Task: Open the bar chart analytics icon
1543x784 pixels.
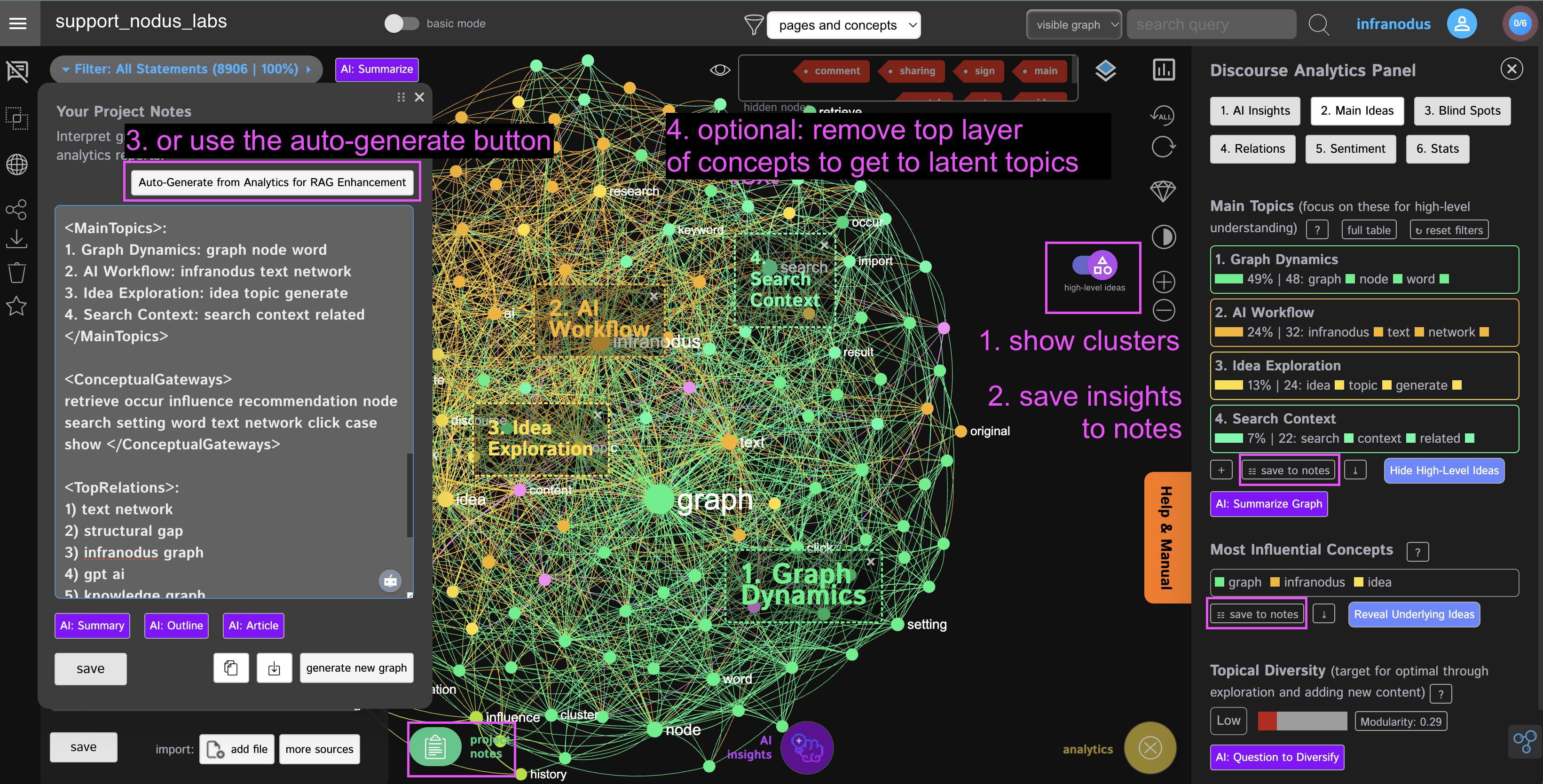Action: tap(1163, 70)
